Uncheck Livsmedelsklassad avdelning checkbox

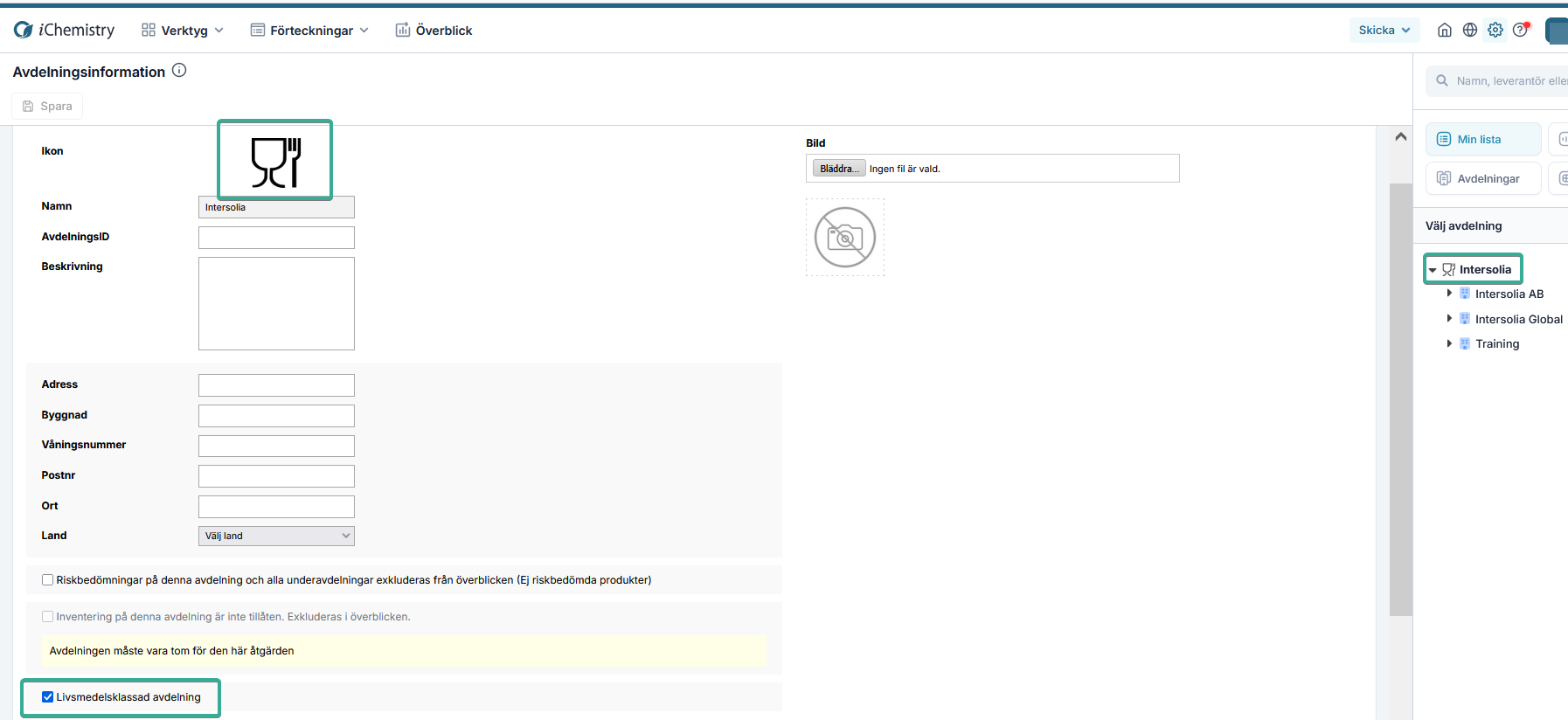(x=47, y=696)
